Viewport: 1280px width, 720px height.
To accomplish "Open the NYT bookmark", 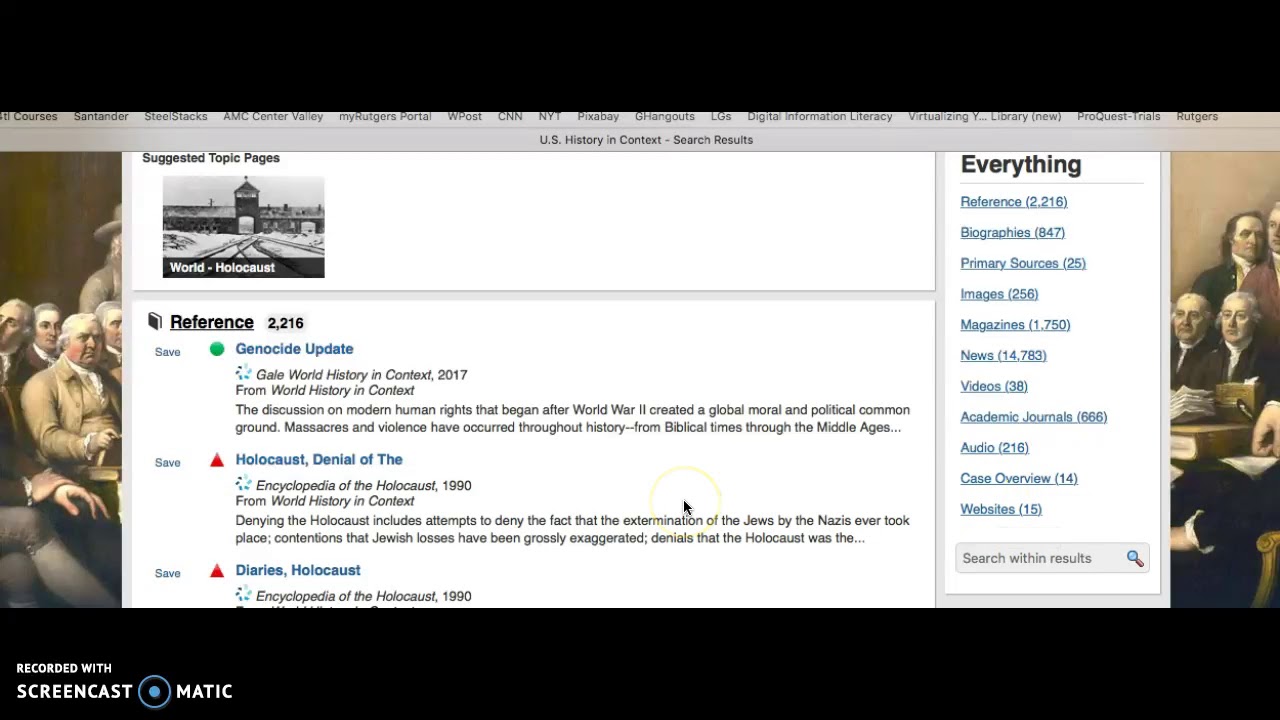I will [549, 116].
